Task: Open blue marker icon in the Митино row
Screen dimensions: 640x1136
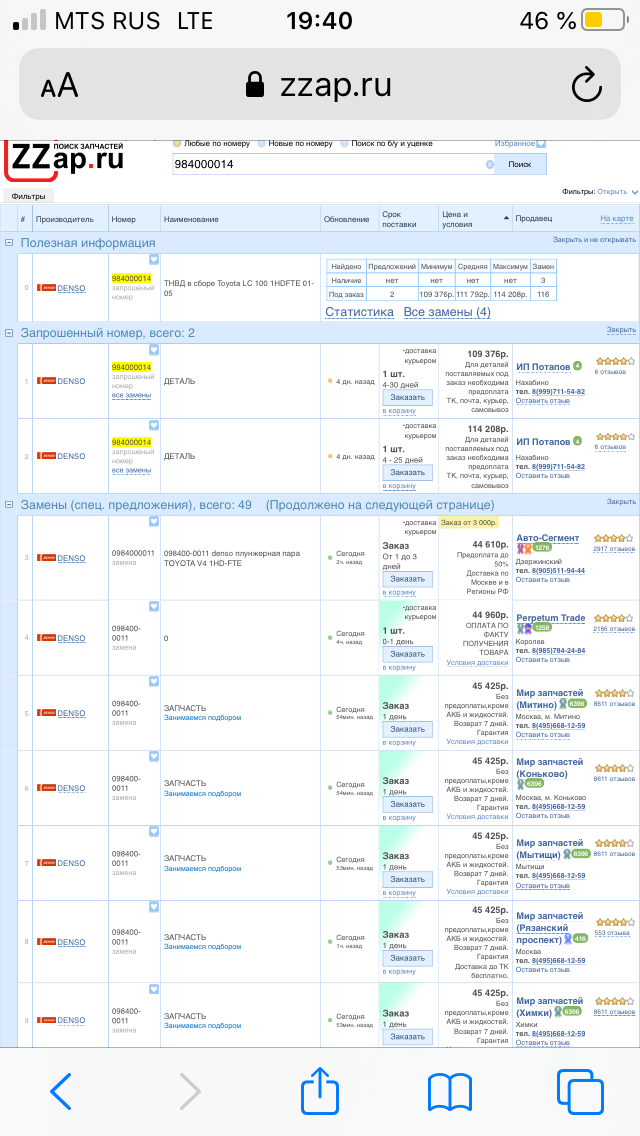Action: point(154,681)
